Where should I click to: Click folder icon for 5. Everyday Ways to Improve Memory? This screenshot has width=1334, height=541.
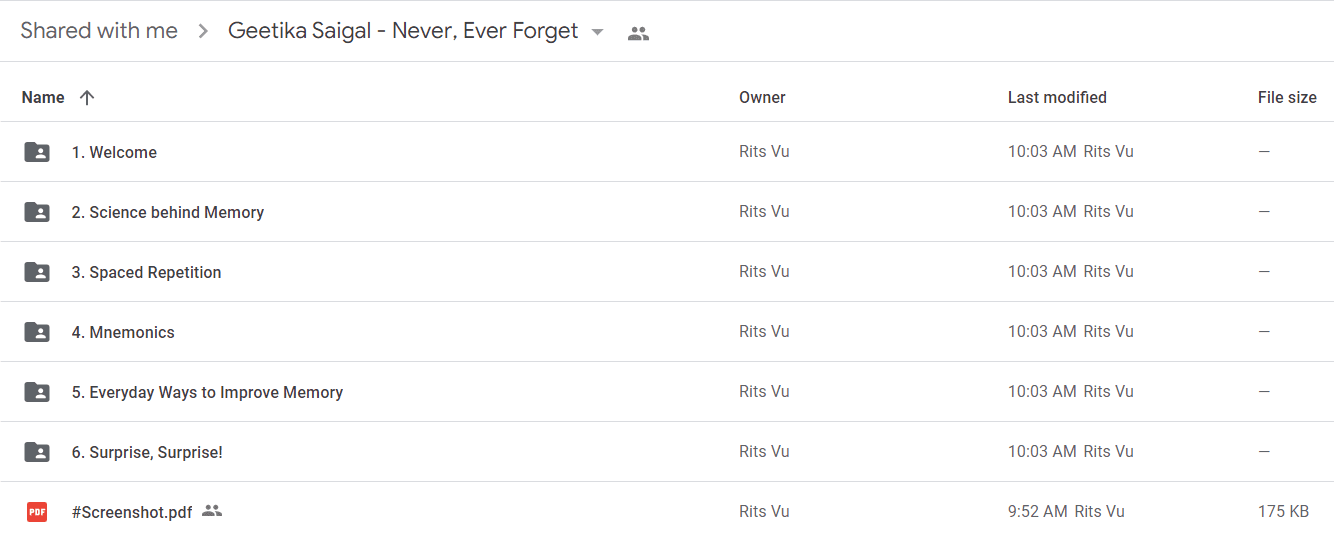(37, 392)
